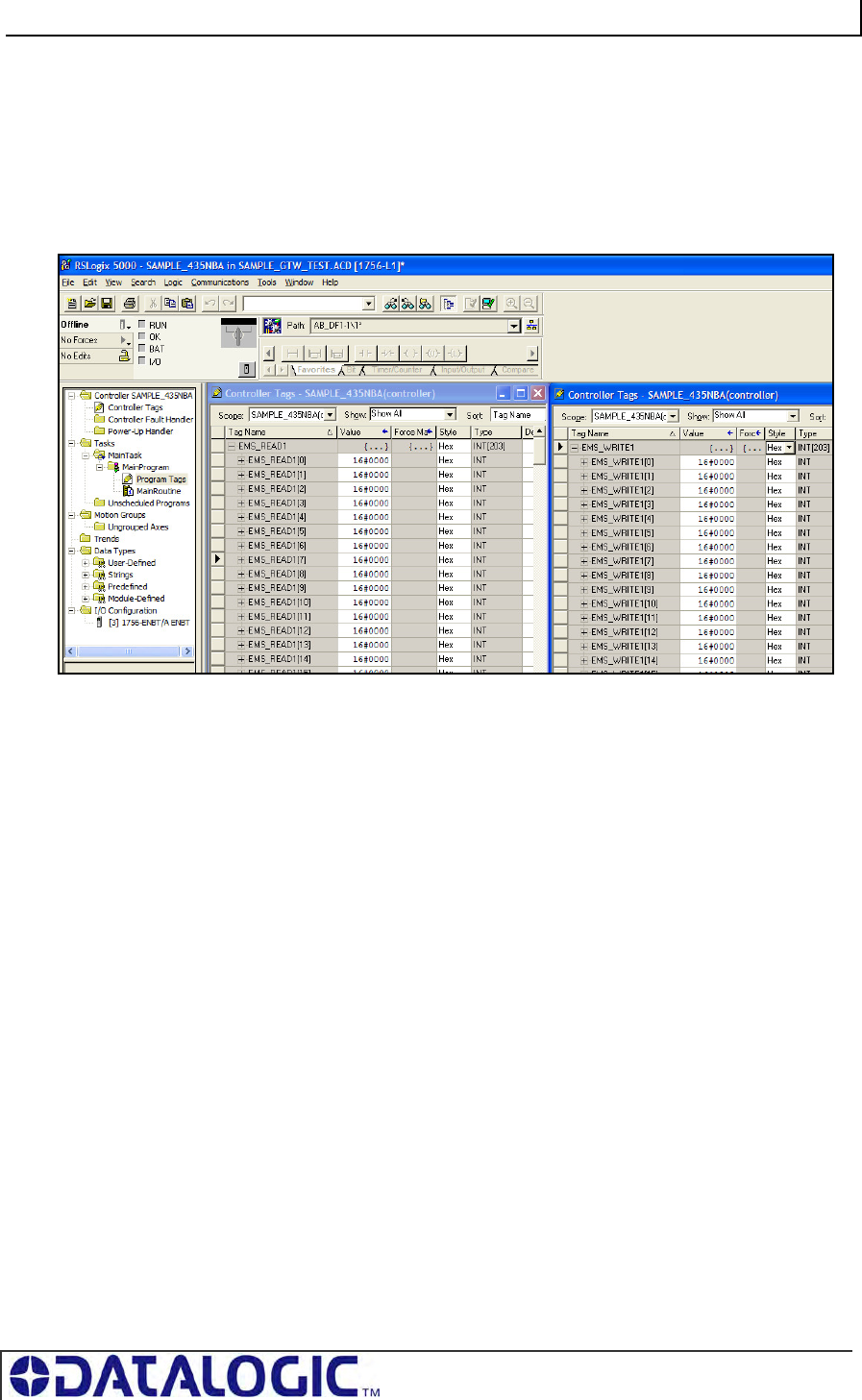Click the I/O status indicator box
The image size is (862, 1400).
pos(141,360)
